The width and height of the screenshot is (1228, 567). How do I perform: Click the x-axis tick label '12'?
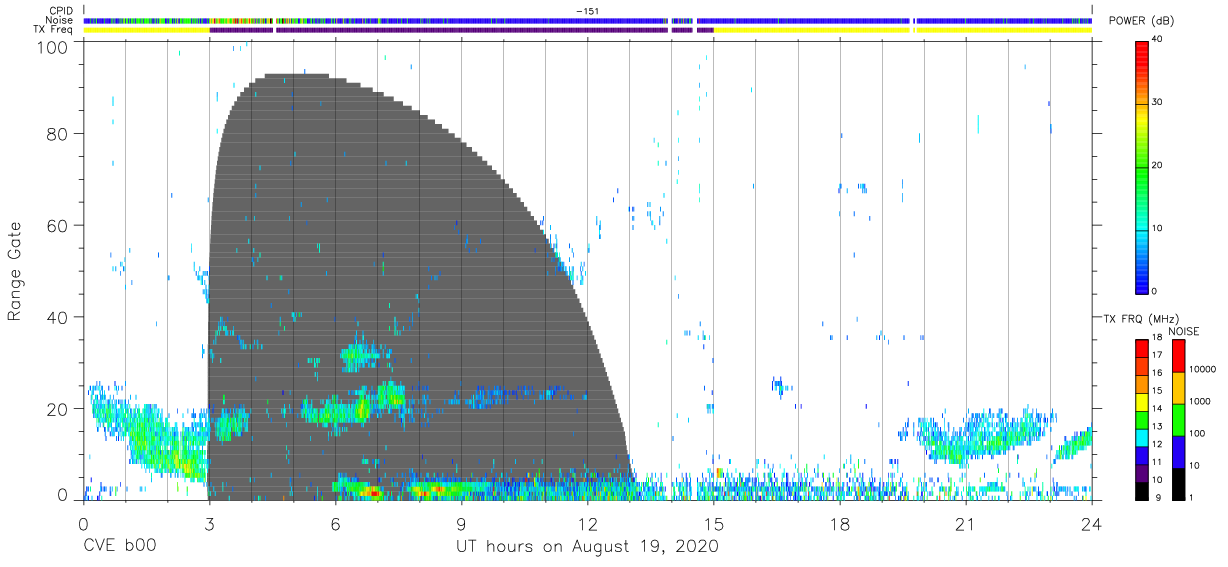coord(587,523)
